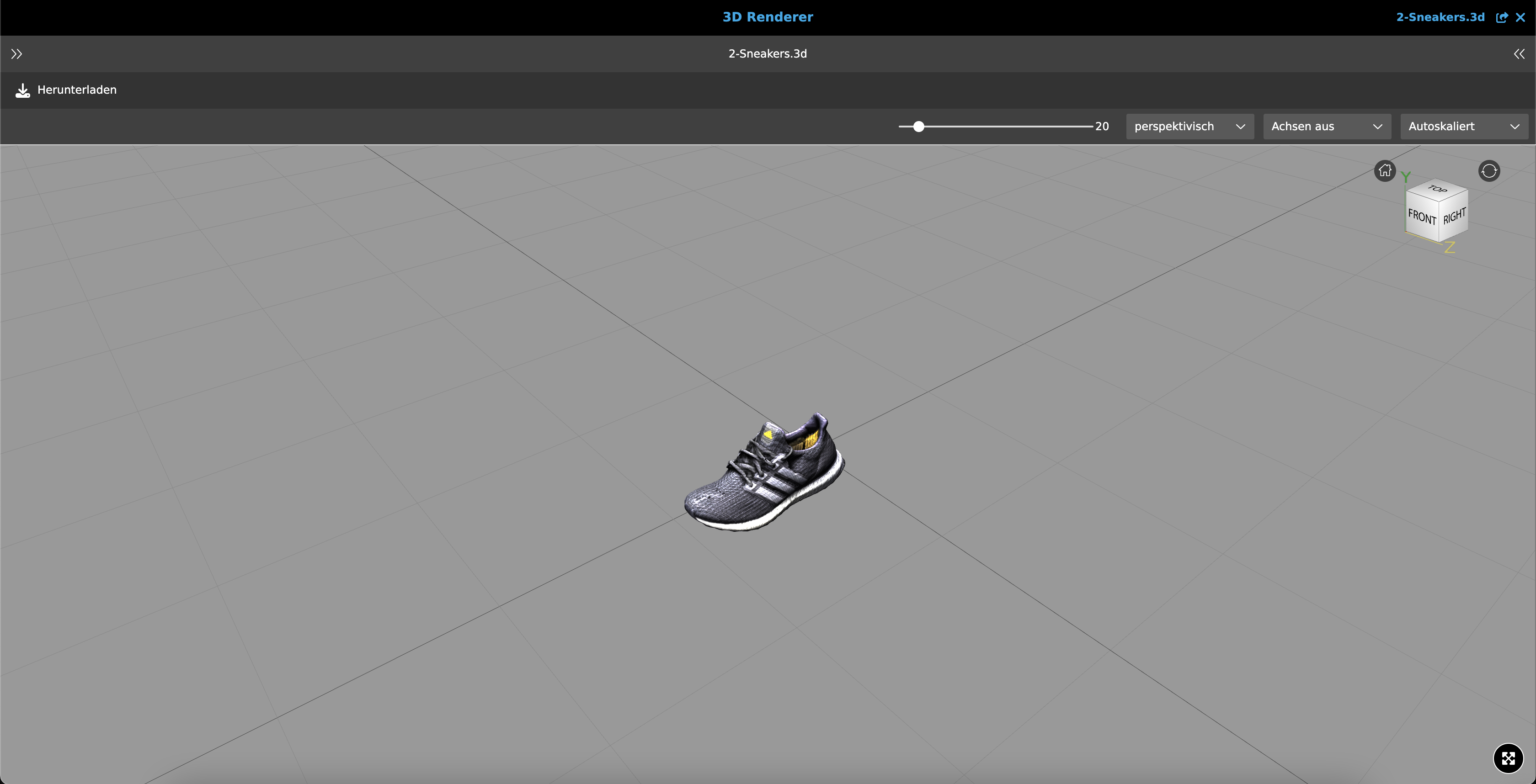Open the Achsen aus dropdown
1536x784 pixels.
(x=1327, y=126)
